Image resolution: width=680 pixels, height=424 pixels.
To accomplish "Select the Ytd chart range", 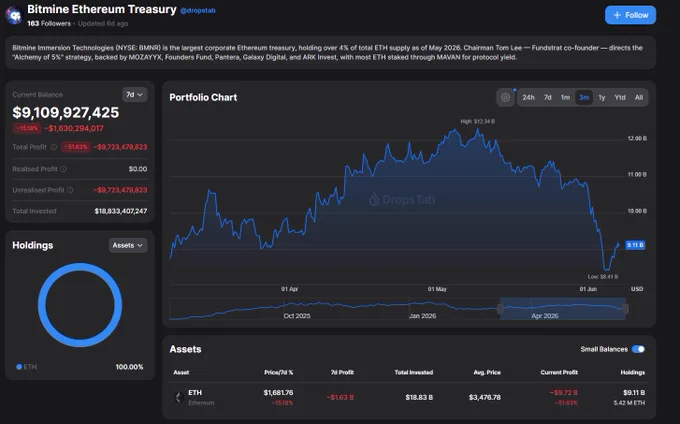I will click(620, 98).
